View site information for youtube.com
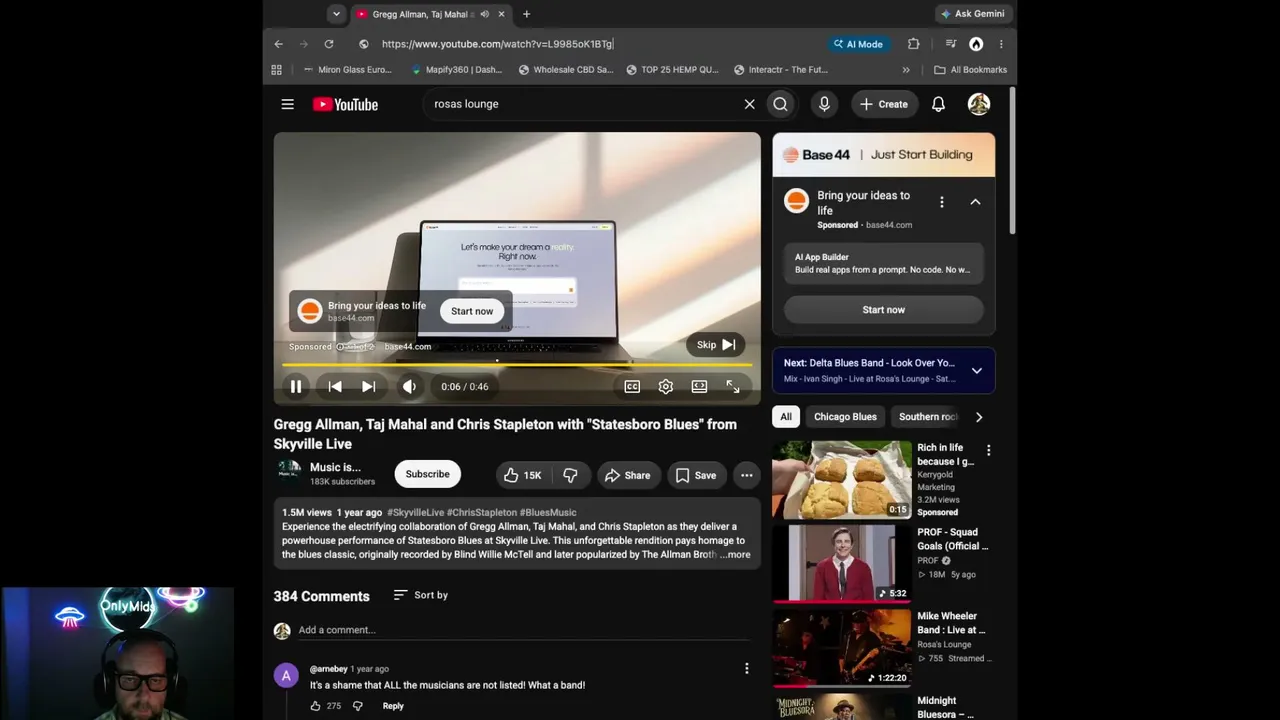This screenshot has height=720, width=1280. [x=363, y=44]
